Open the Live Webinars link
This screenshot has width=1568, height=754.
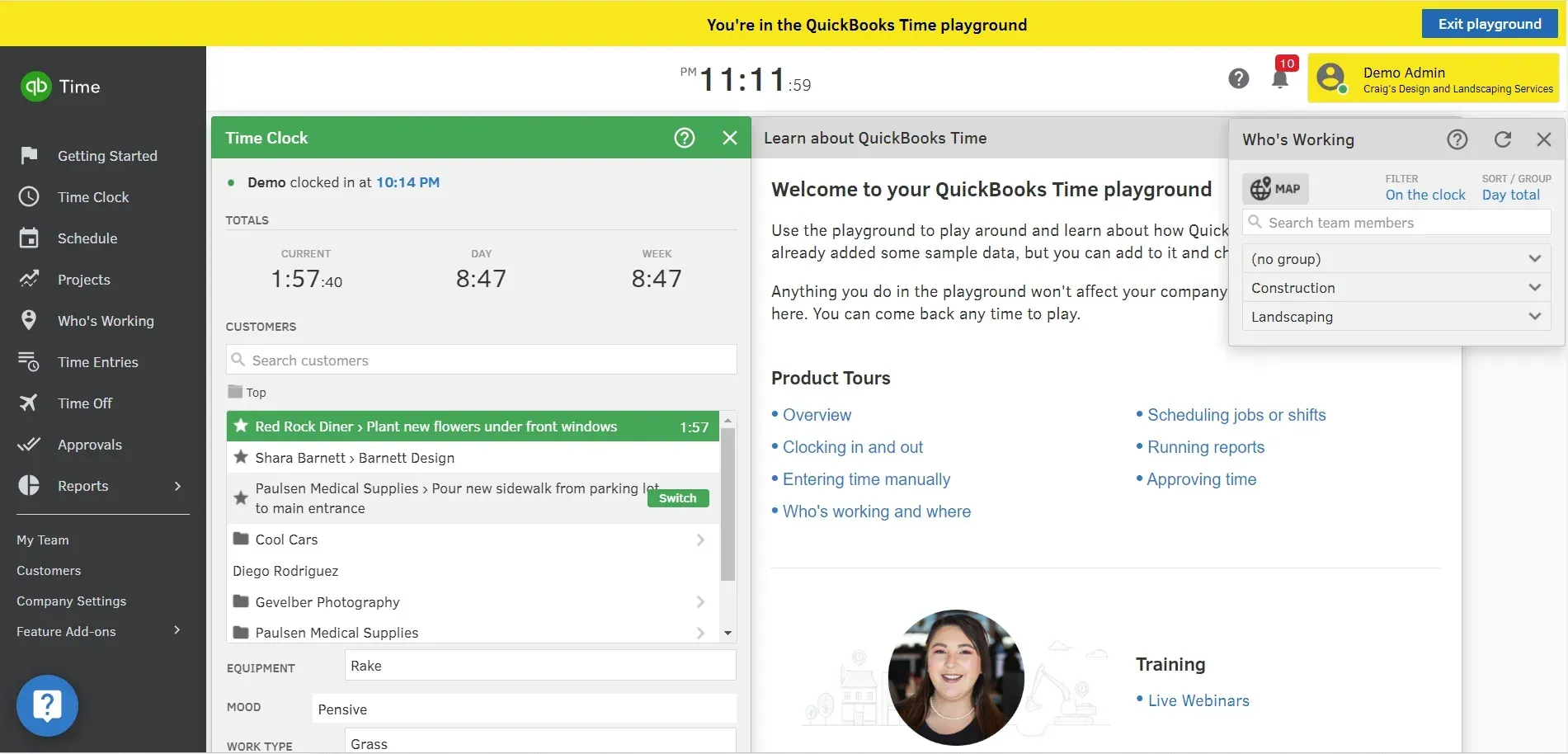pyautogui.click(x=1198, y=700)
